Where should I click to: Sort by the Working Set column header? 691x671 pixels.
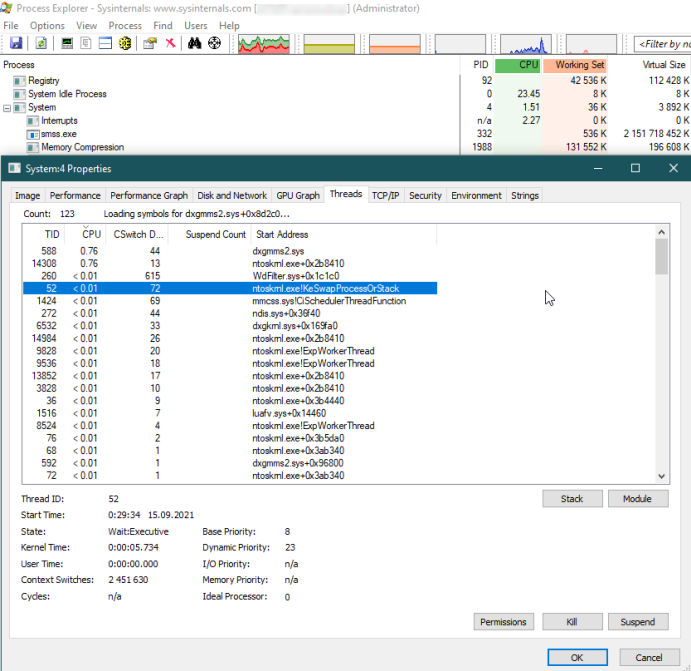[575, 65]
